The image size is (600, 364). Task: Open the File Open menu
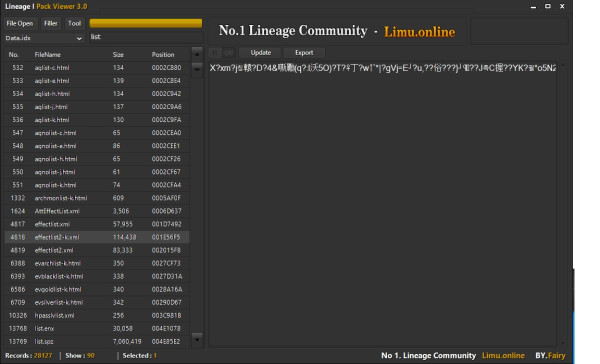20,23
